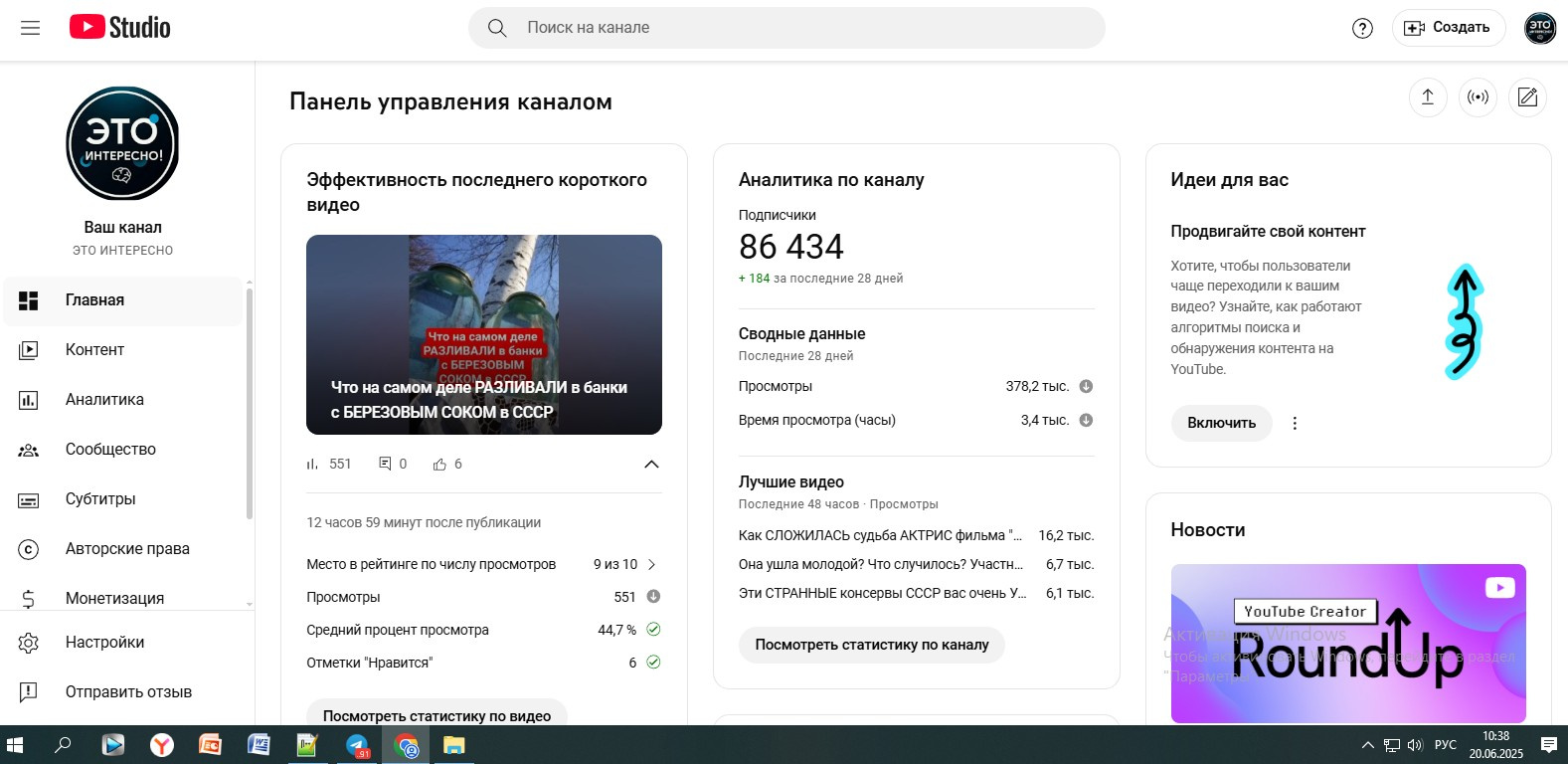
Task: Open the Монетизация section
Action: click(121, 598)
